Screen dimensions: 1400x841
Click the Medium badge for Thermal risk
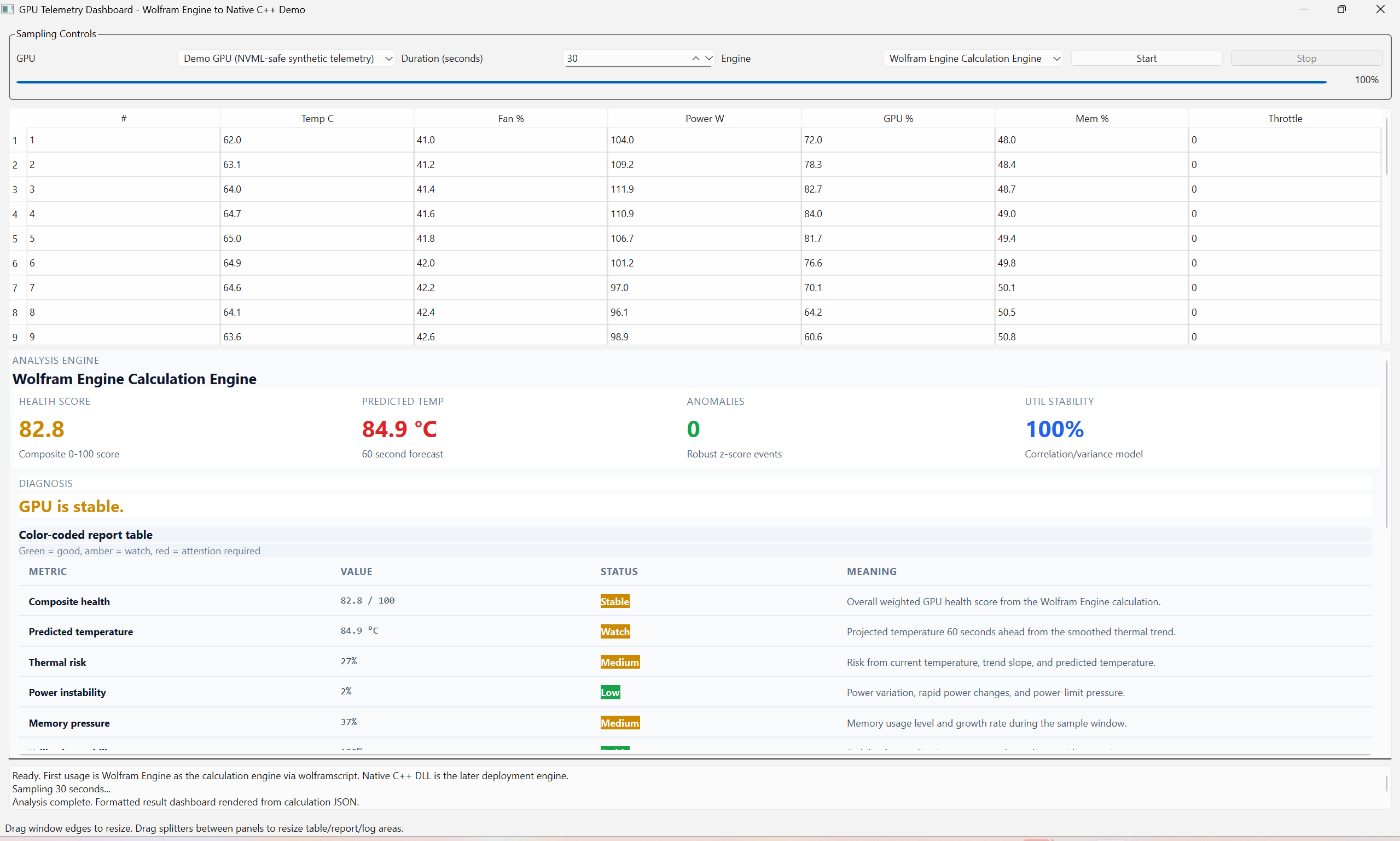coord(620,662)
